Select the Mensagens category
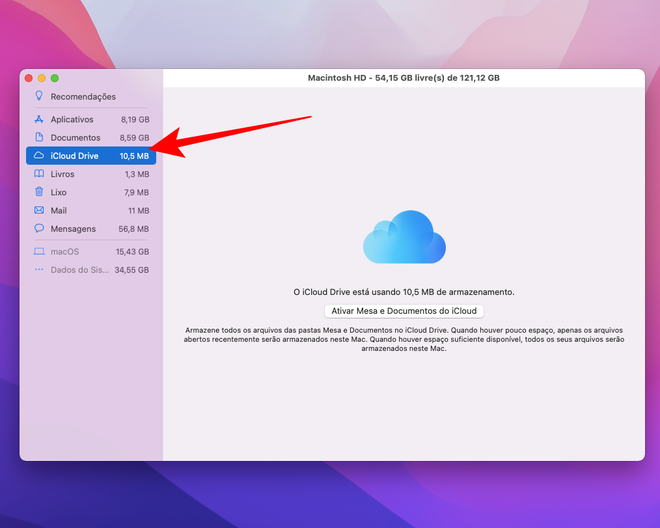 (x=91, y=229)
